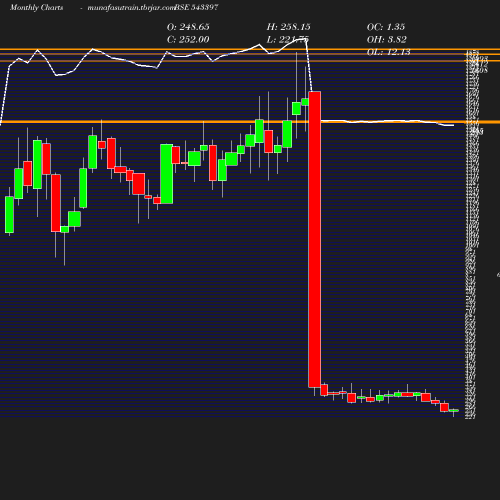Click the "Monthly Charts" title text

37,8
